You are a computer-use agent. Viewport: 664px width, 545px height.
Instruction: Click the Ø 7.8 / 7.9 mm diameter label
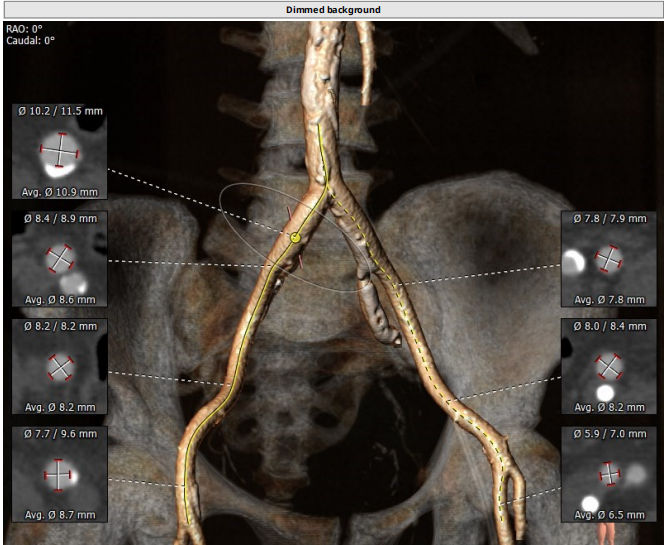click(608, 218)
